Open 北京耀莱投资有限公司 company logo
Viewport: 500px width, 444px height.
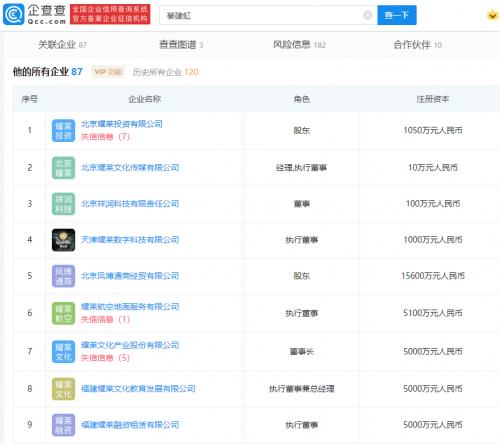63,131
